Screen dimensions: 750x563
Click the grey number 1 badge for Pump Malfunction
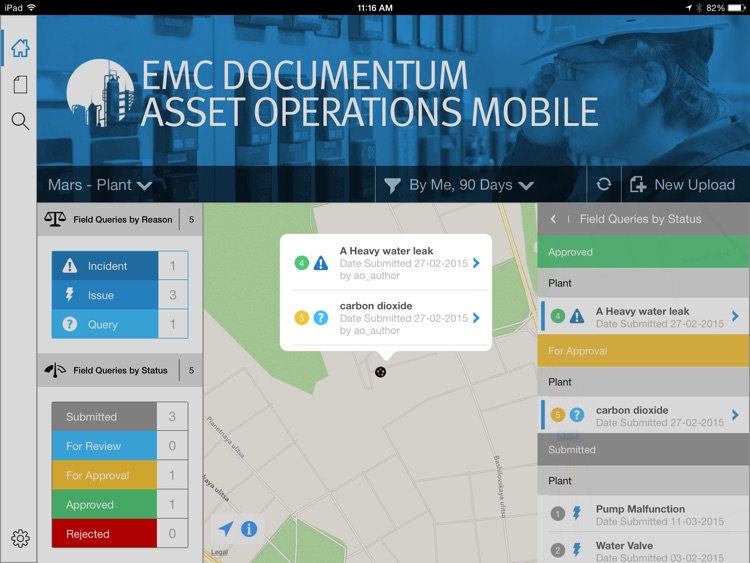click(x=558, y=514)
